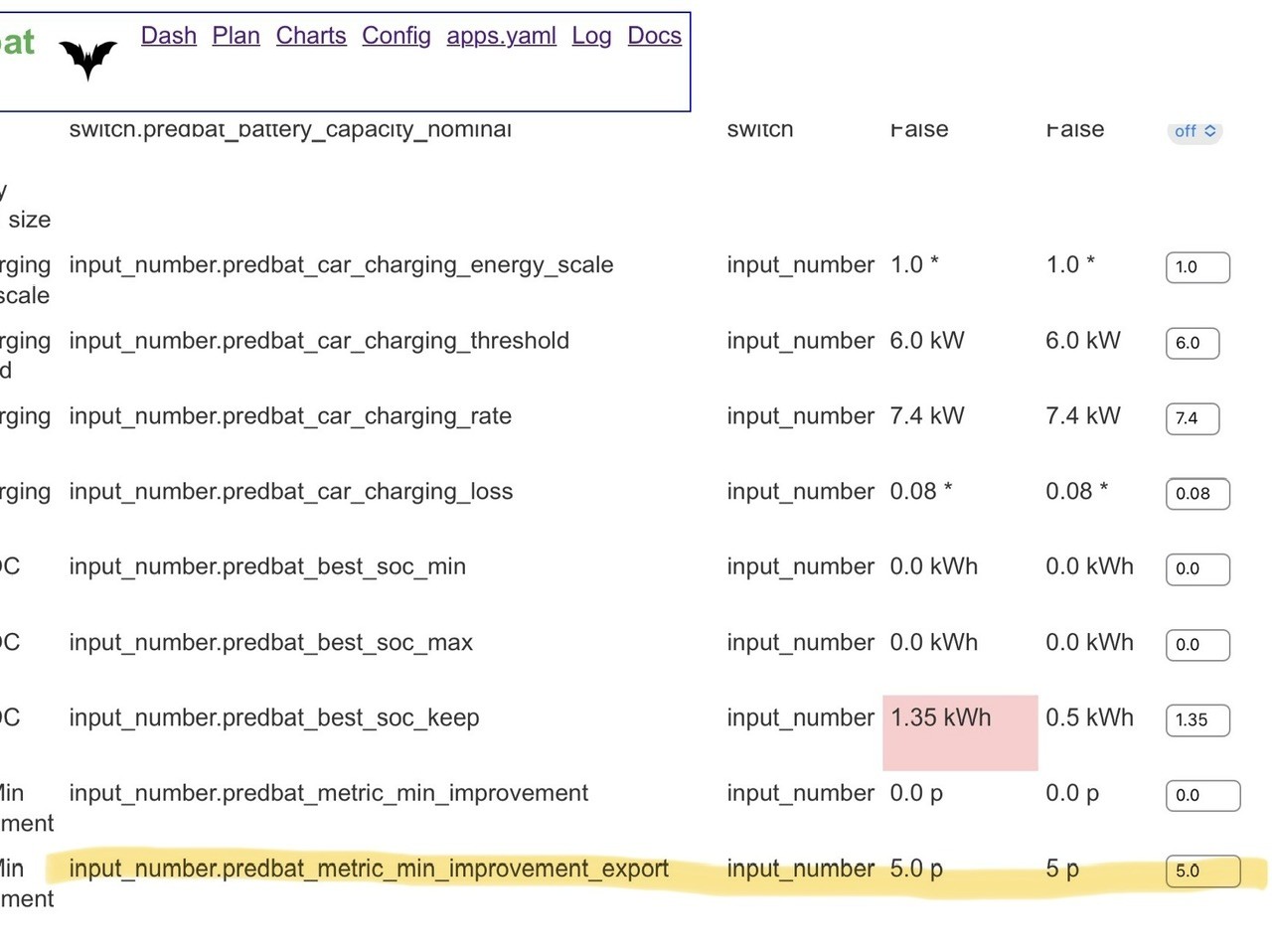
Task: Edit the car_charging_energy_scale value field
Action: [1197, 267]
